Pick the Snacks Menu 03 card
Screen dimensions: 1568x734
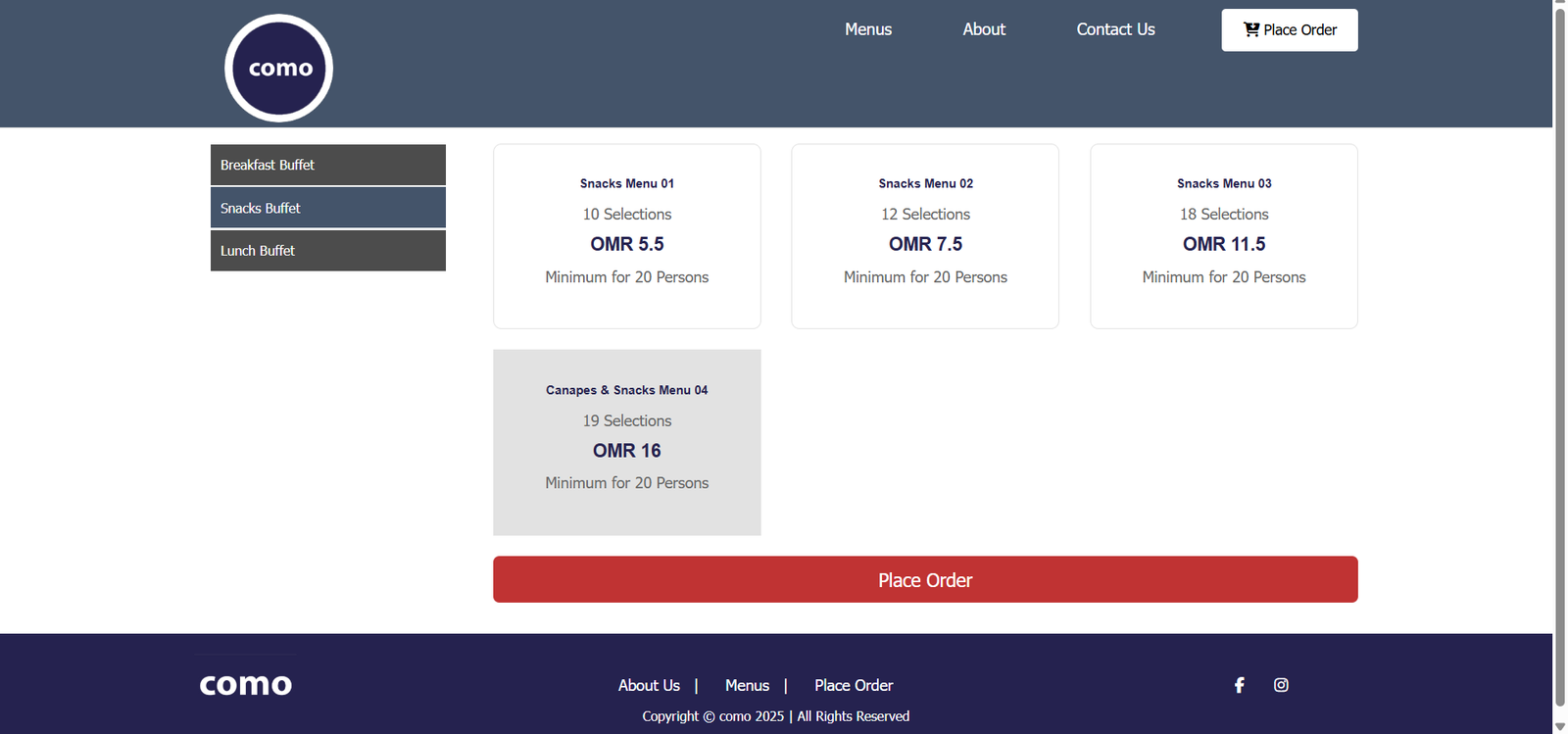[x=1224, y=236]
